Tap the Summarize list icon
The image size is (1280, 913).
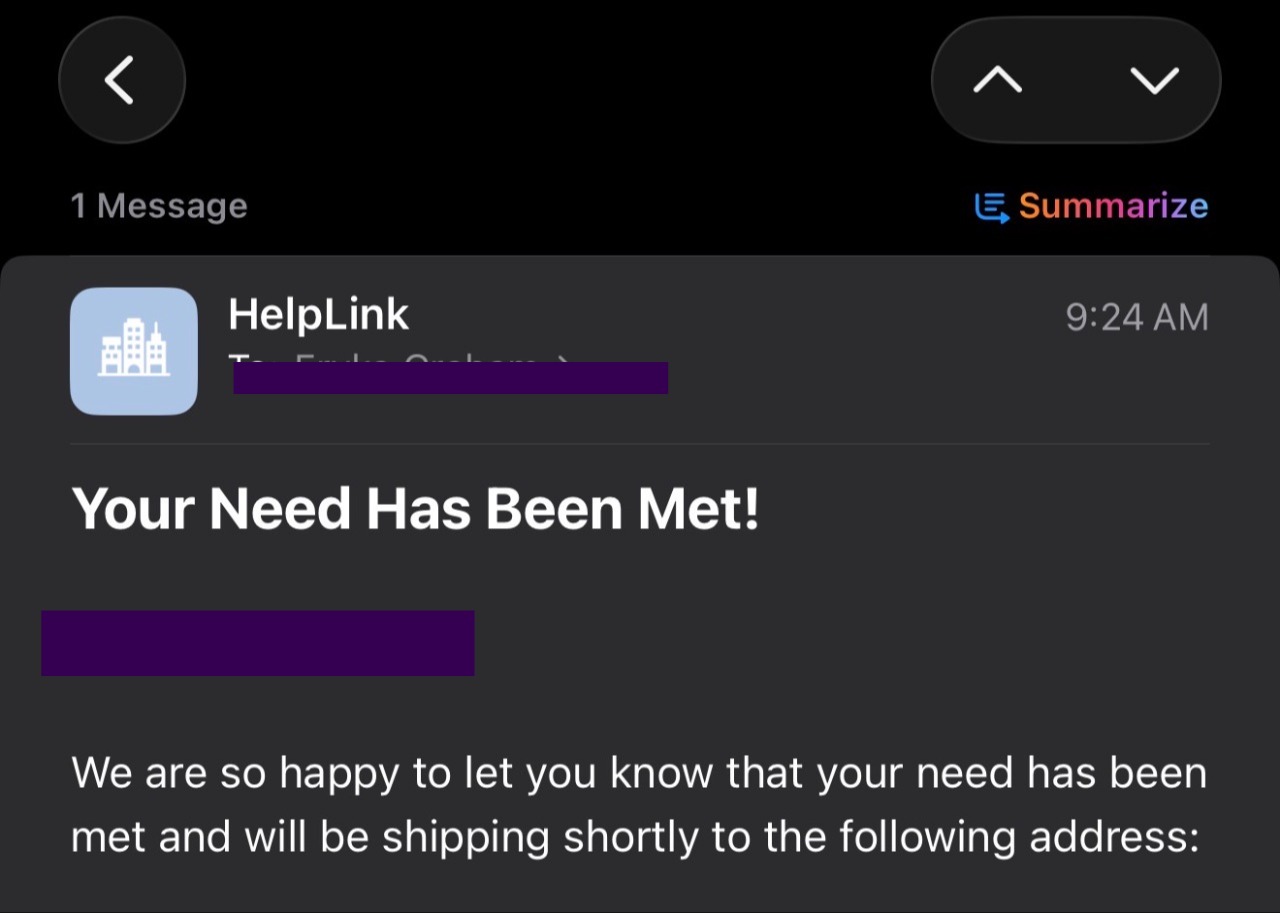point(991,207)
